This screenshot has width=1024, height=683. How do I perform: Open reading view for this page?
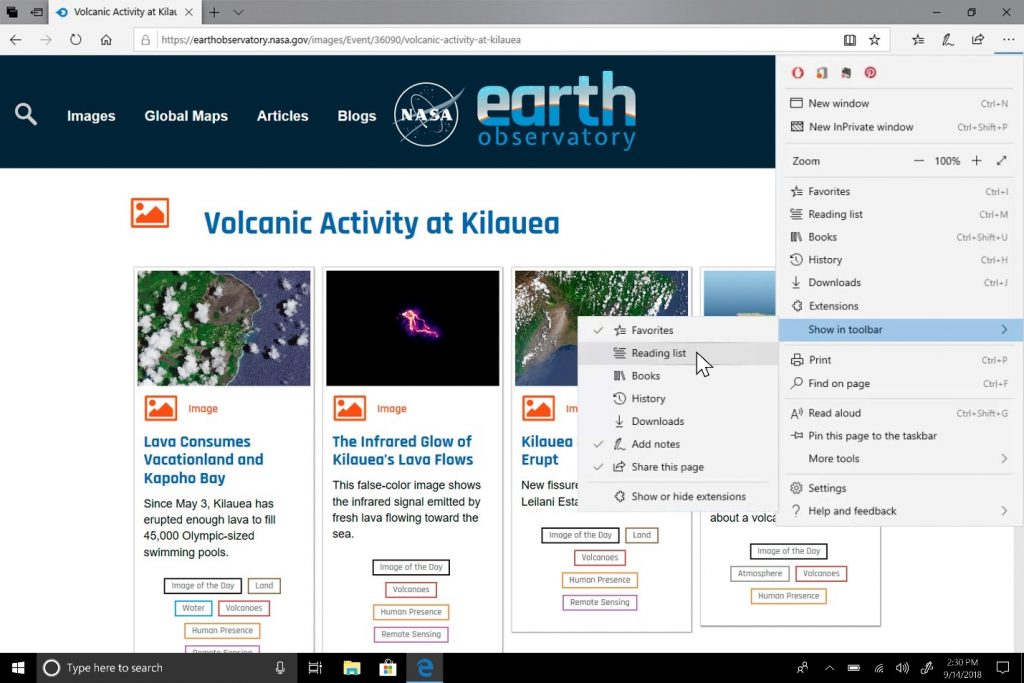[850, 40]
